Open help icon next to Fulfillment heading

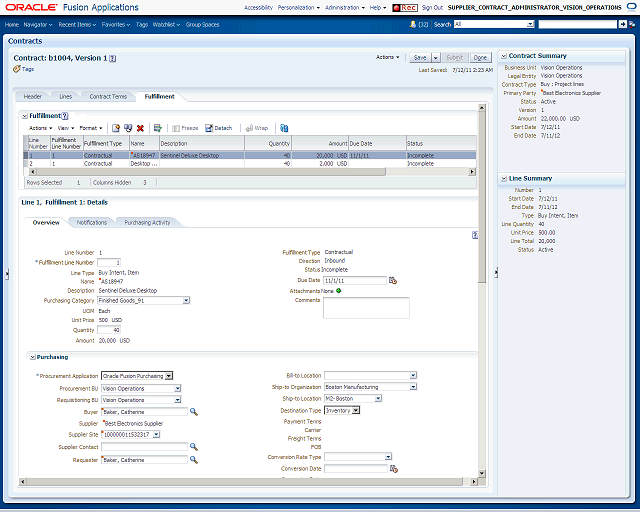click(64, 116)
